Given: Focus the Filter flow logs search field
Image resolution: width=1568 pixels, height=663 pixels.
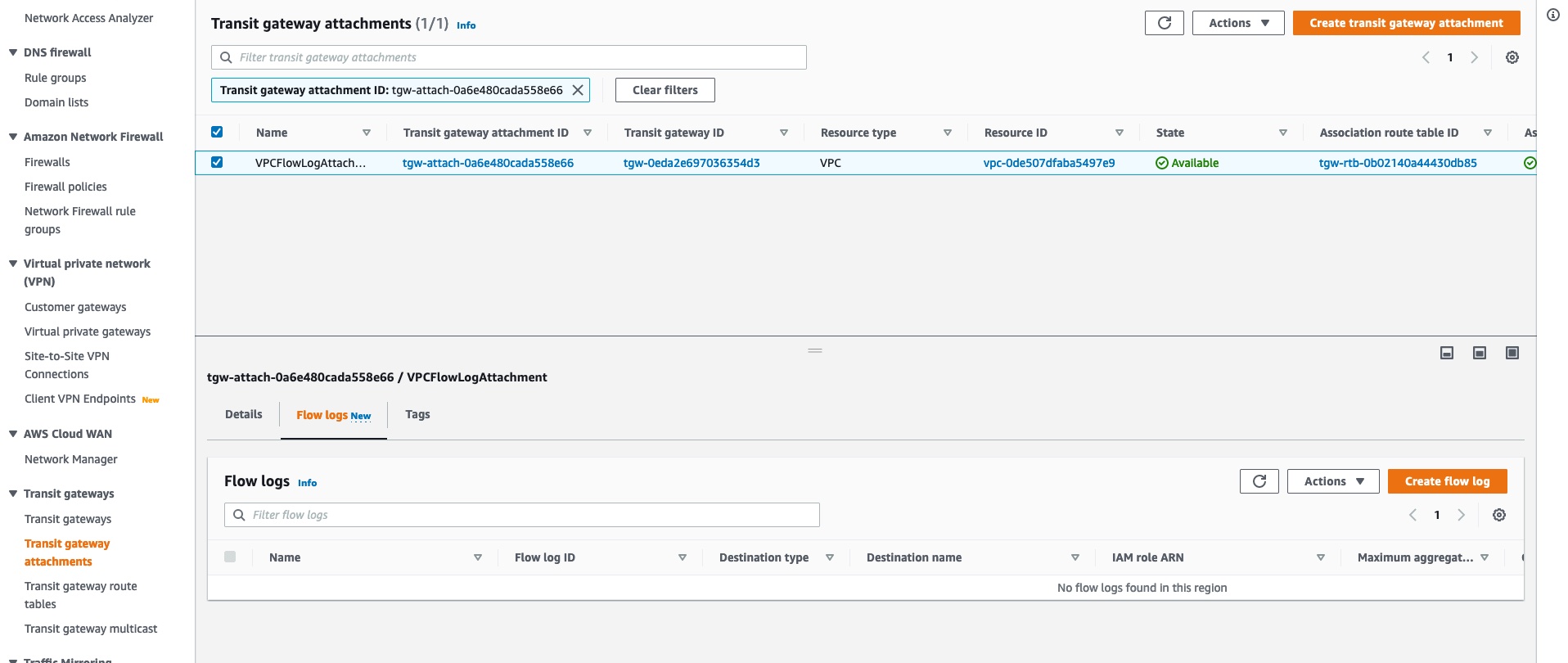Looking at the screenshot, I should pos(522,515).
